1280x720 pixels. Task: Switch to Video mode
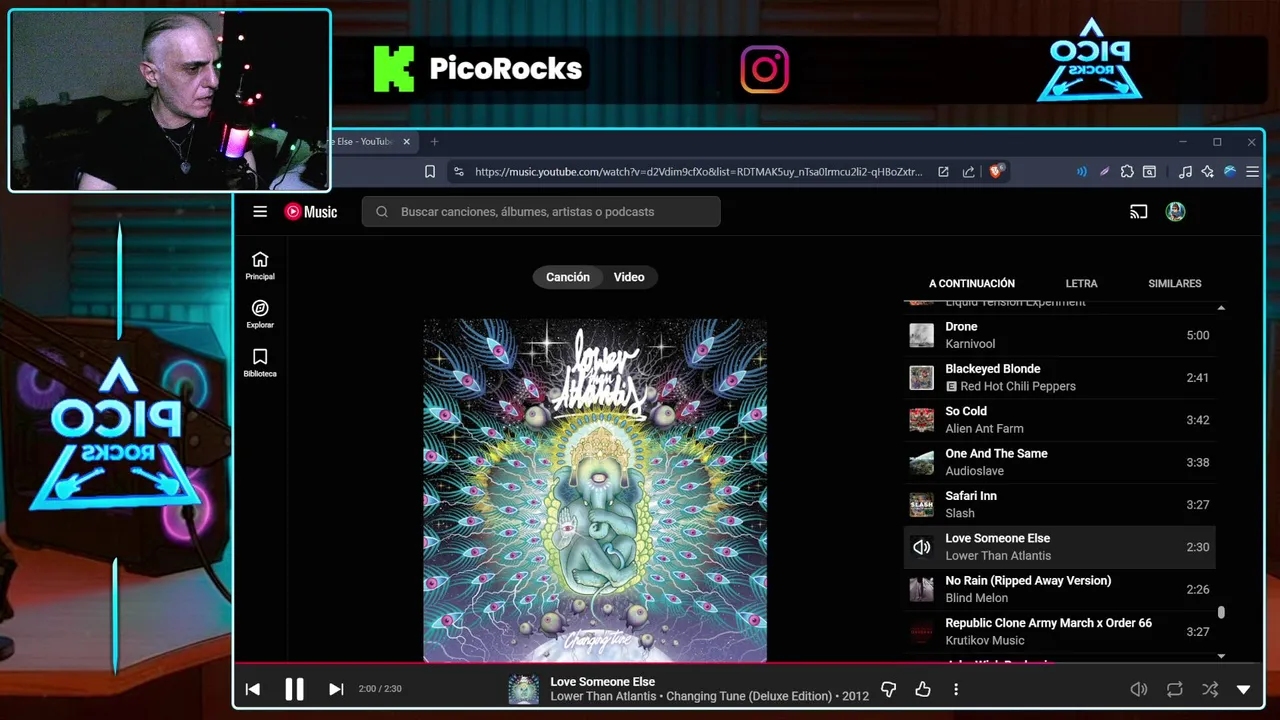[629, 277]
